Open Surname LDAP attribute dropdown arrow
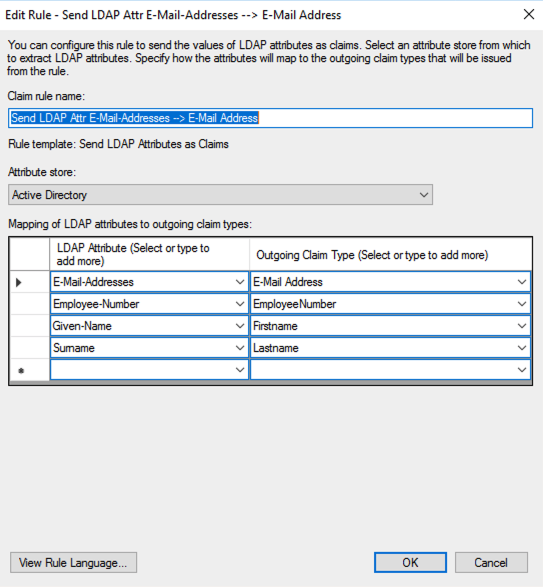 (x=240, y=348)
